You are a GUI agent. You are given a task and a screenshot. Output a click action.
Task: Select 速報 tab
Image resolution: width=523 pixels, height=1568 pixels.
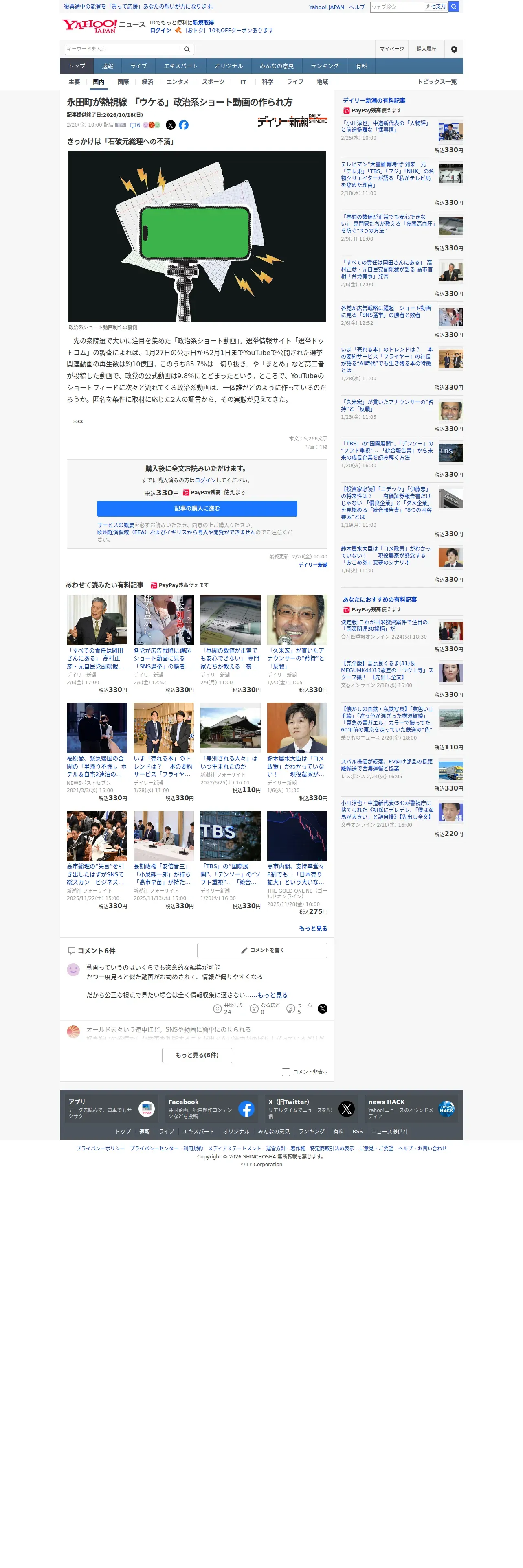107,66
